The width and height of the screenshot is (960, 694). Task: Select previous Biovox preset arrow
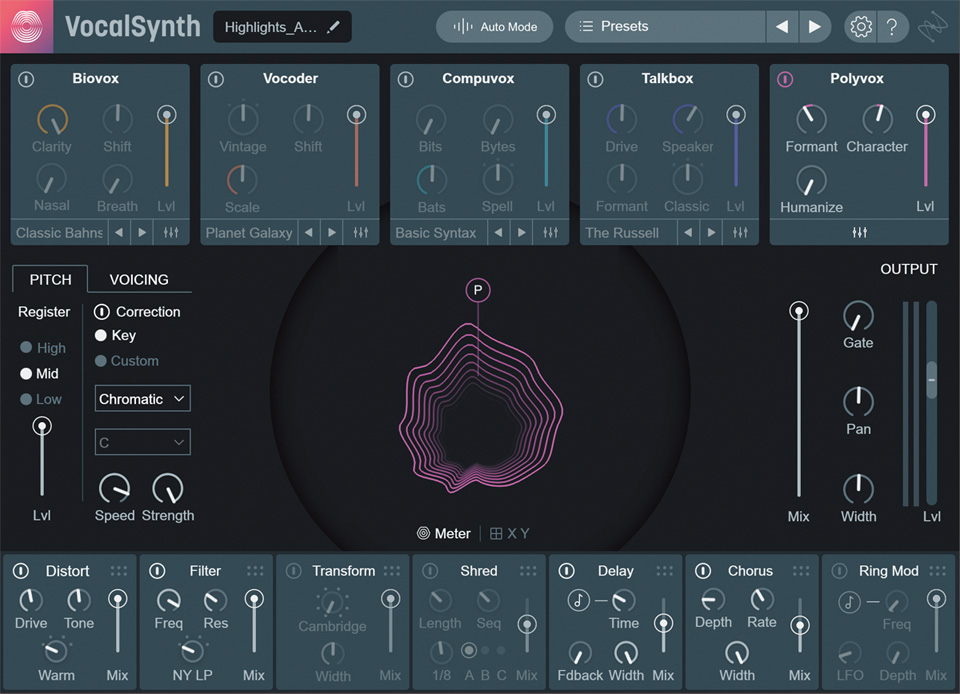(x=119, y=233)
